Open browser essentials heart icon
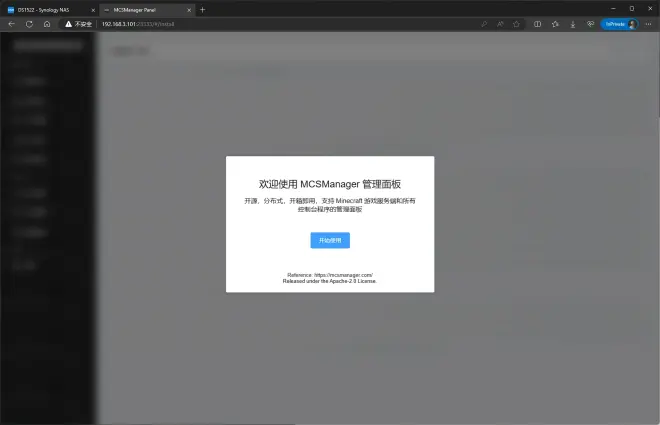This screenshot has width=660, height=425. [591, 24]
